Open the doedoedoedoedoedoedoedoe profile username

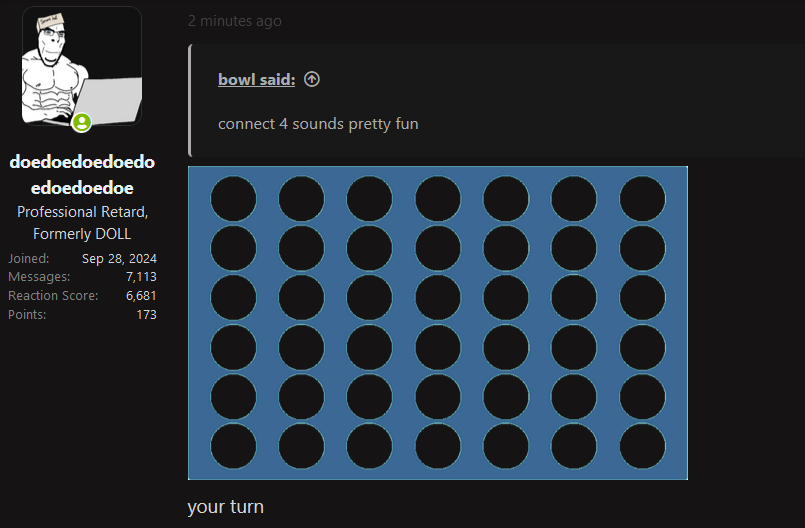pyautogui.click(x=82, y=175)
